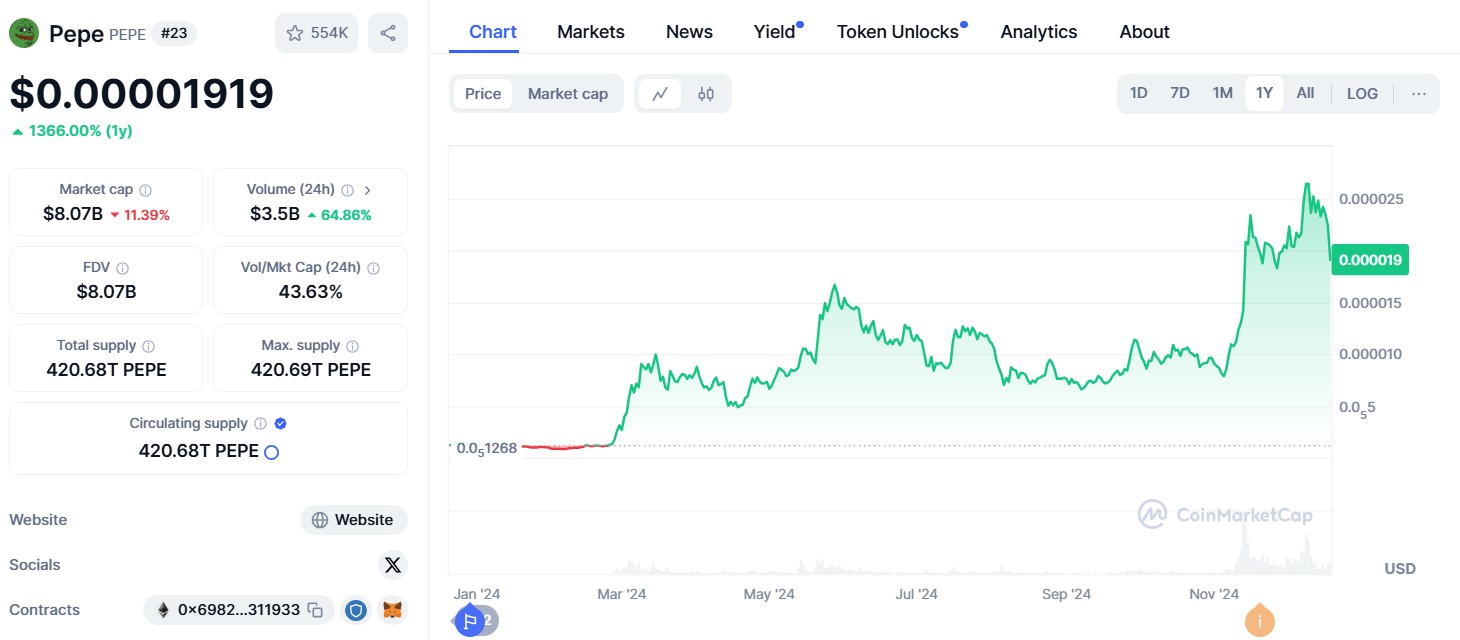Click the Total supply info icon
1460x640 pixels.
tap(149, 346)
